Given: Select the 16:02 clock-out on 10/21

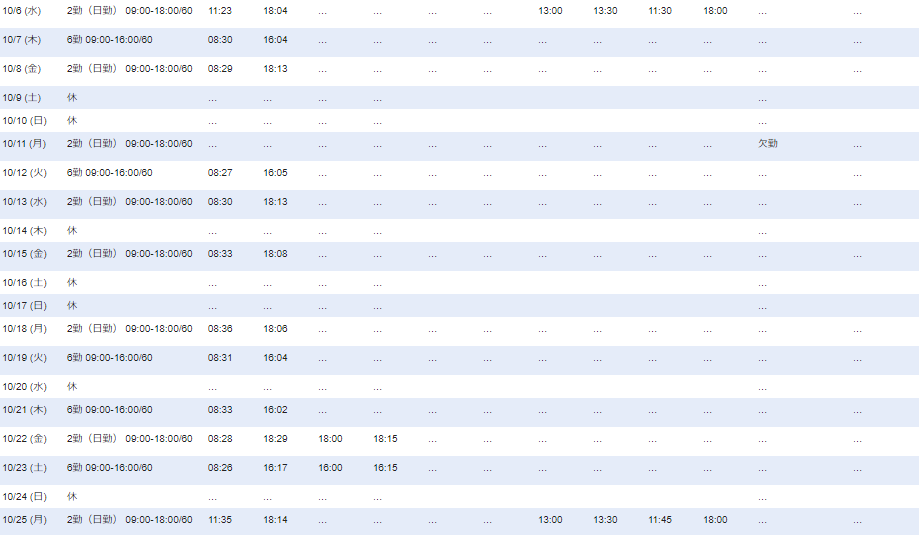Looking at the screenshot, I should click(275, 410).
